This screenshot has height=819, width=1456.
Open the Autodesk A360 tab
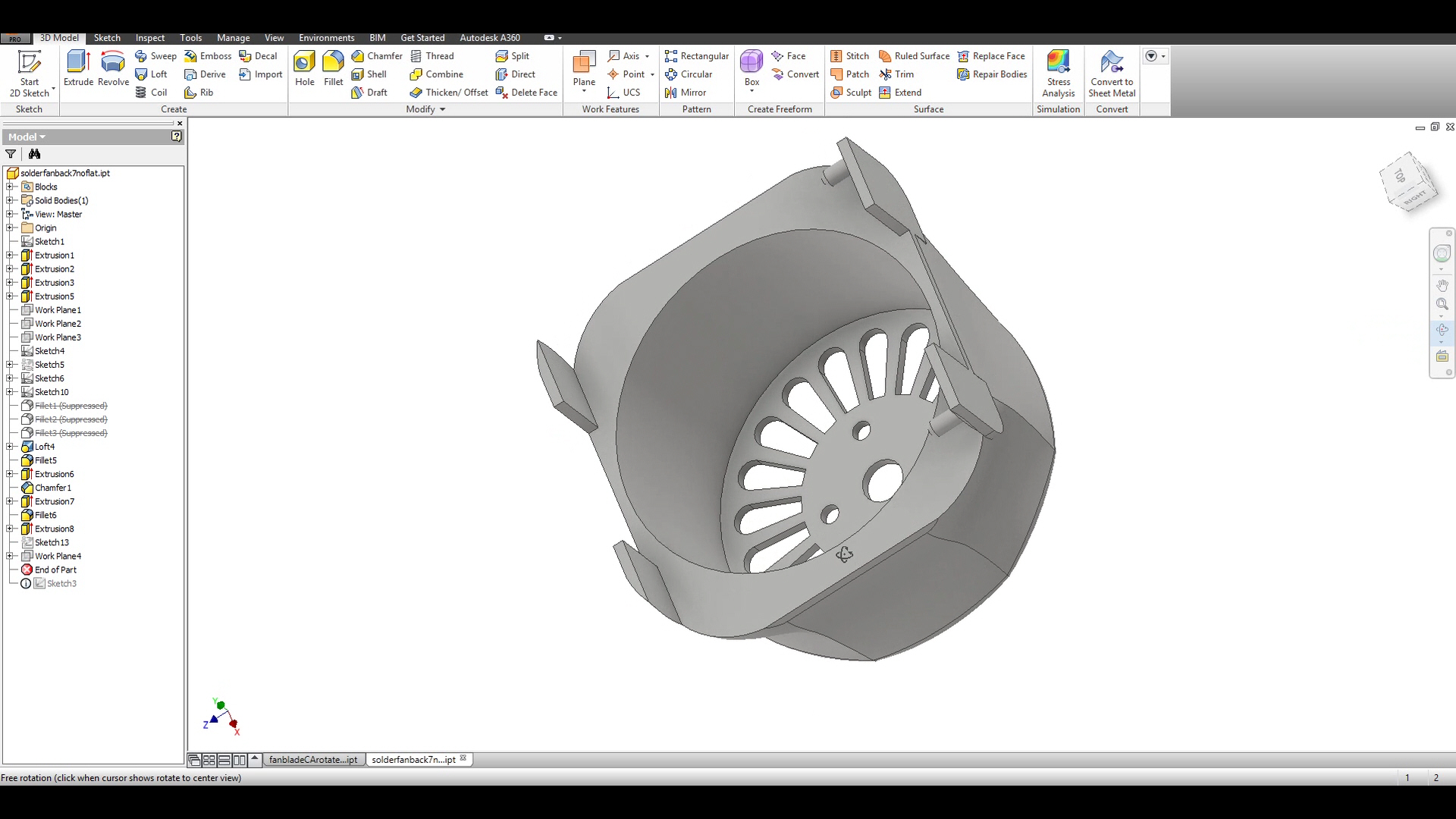click(x=490, y=38)
